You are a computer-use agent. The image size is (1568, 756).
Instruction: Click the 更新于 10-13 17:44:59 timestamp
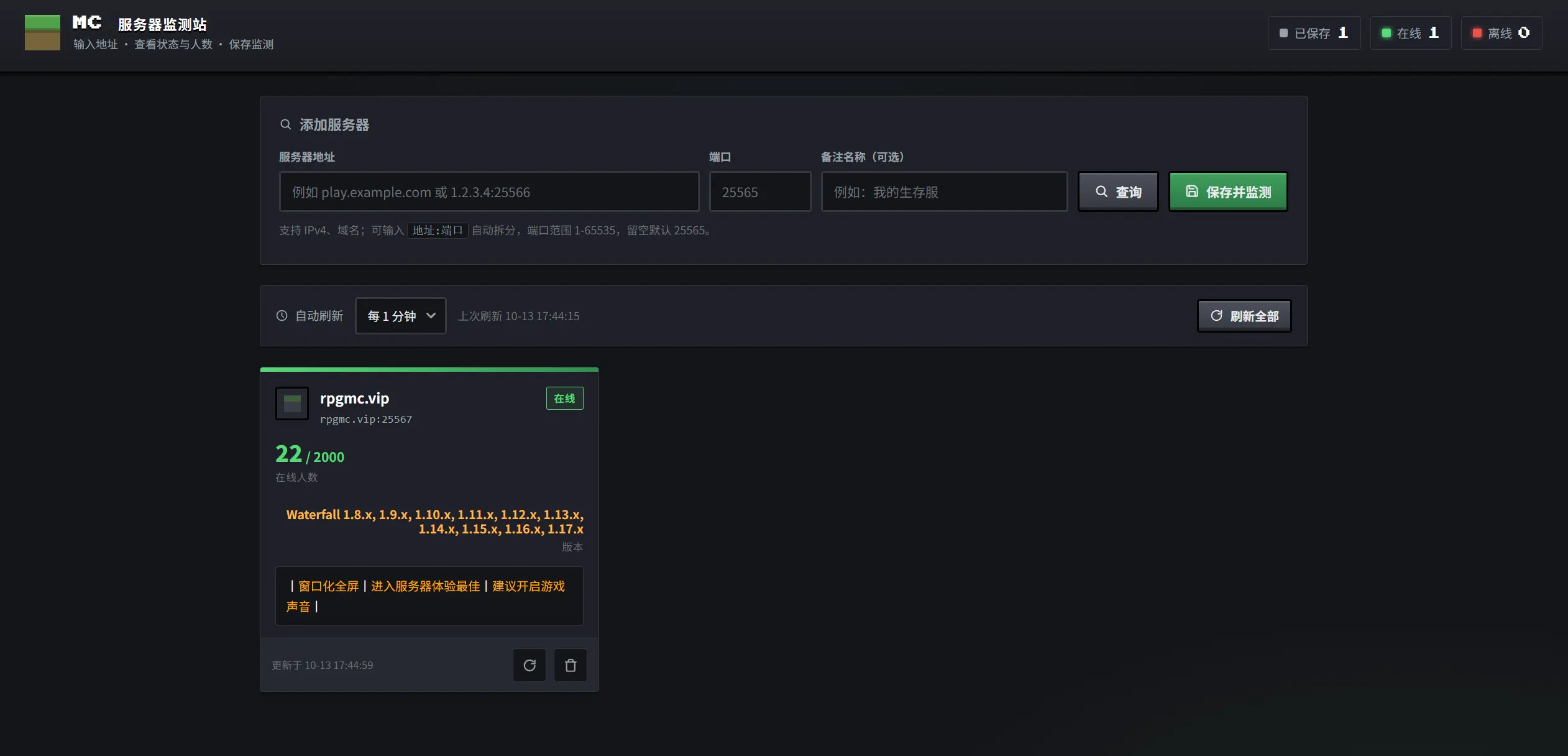click(x=323, y=665)
